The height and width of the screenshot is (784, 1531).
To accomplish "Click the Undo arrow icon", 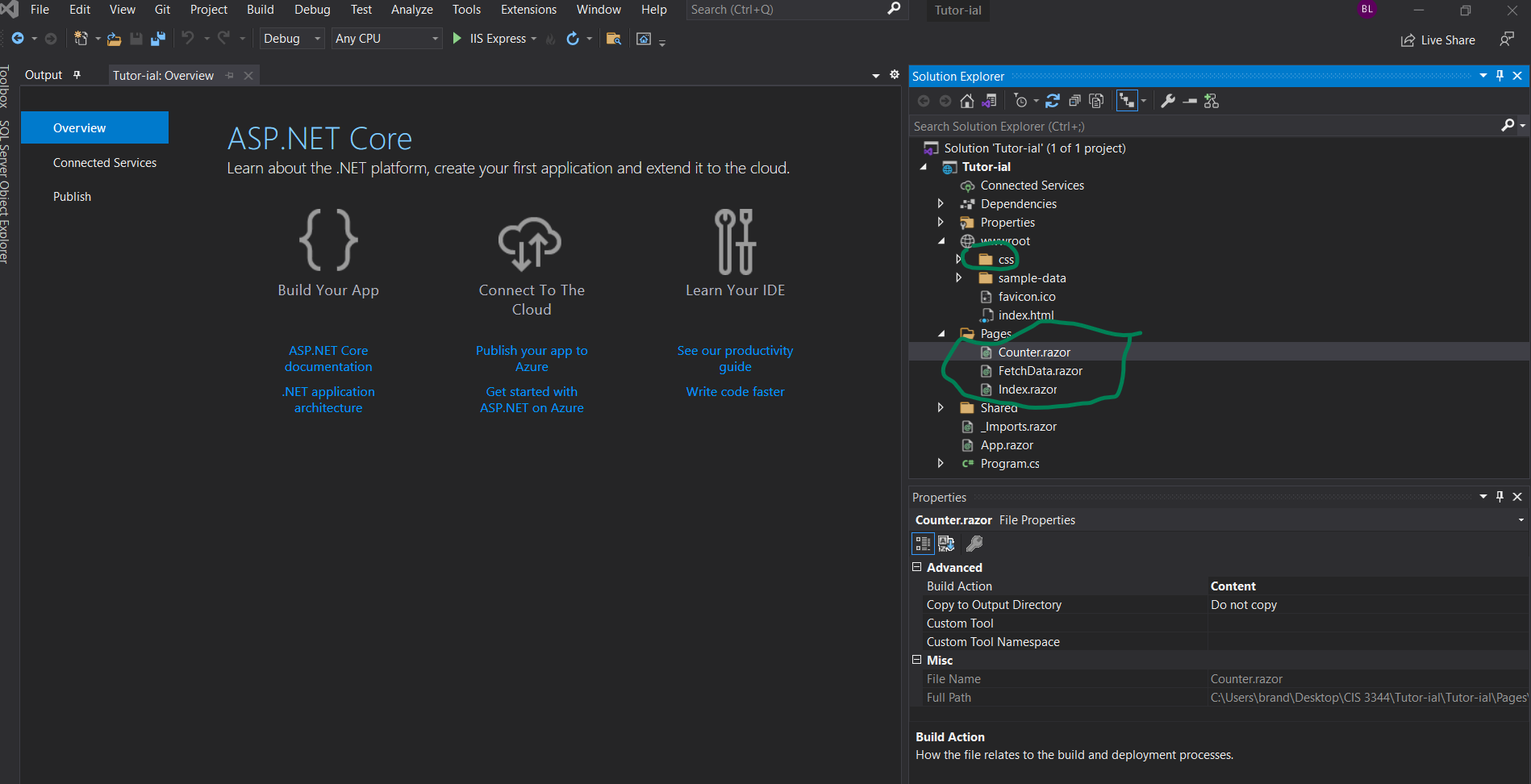I will click(x=188, y=38).
